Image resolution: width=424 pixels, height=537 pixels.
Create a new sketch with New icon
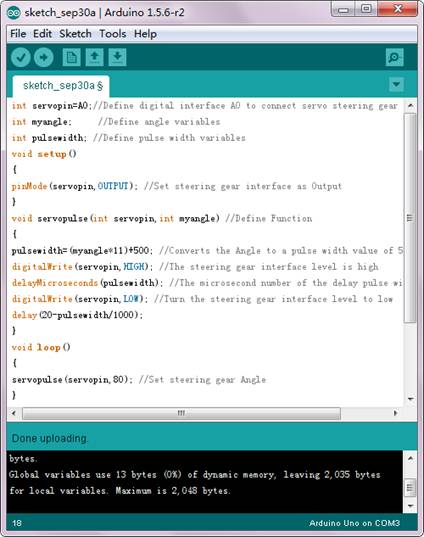pos(72,57)
